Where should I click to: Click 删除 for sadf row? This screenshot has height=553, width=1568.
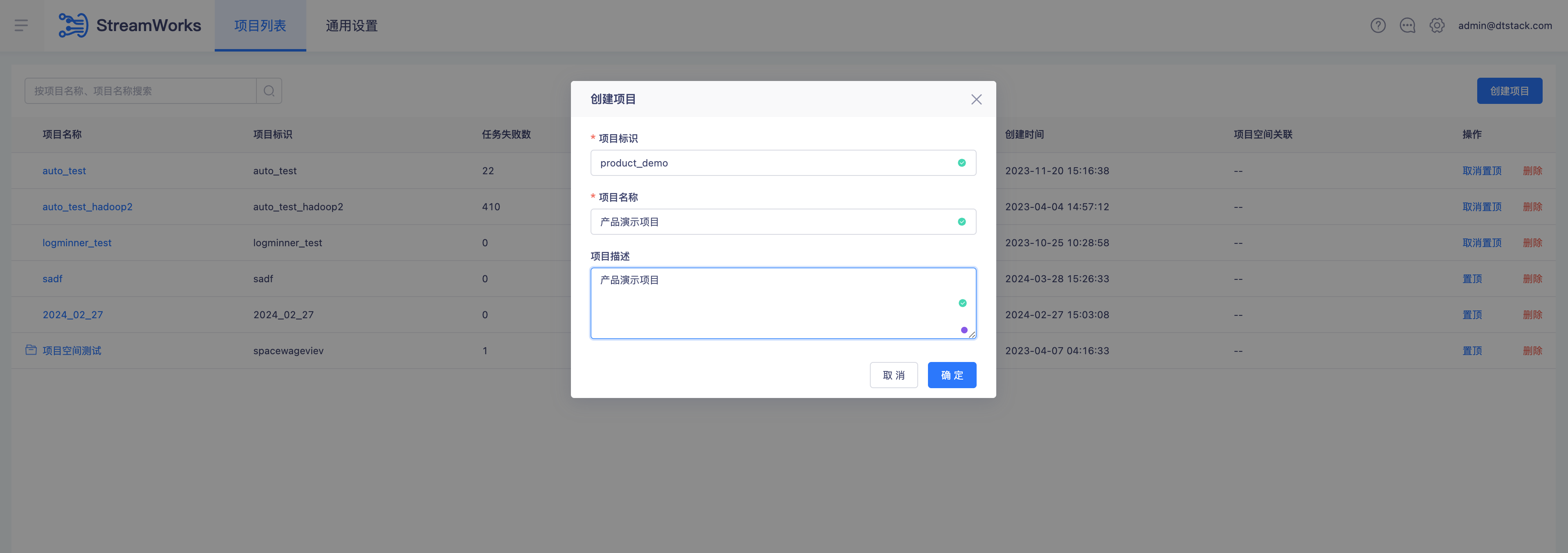[x=1532, y=278]
